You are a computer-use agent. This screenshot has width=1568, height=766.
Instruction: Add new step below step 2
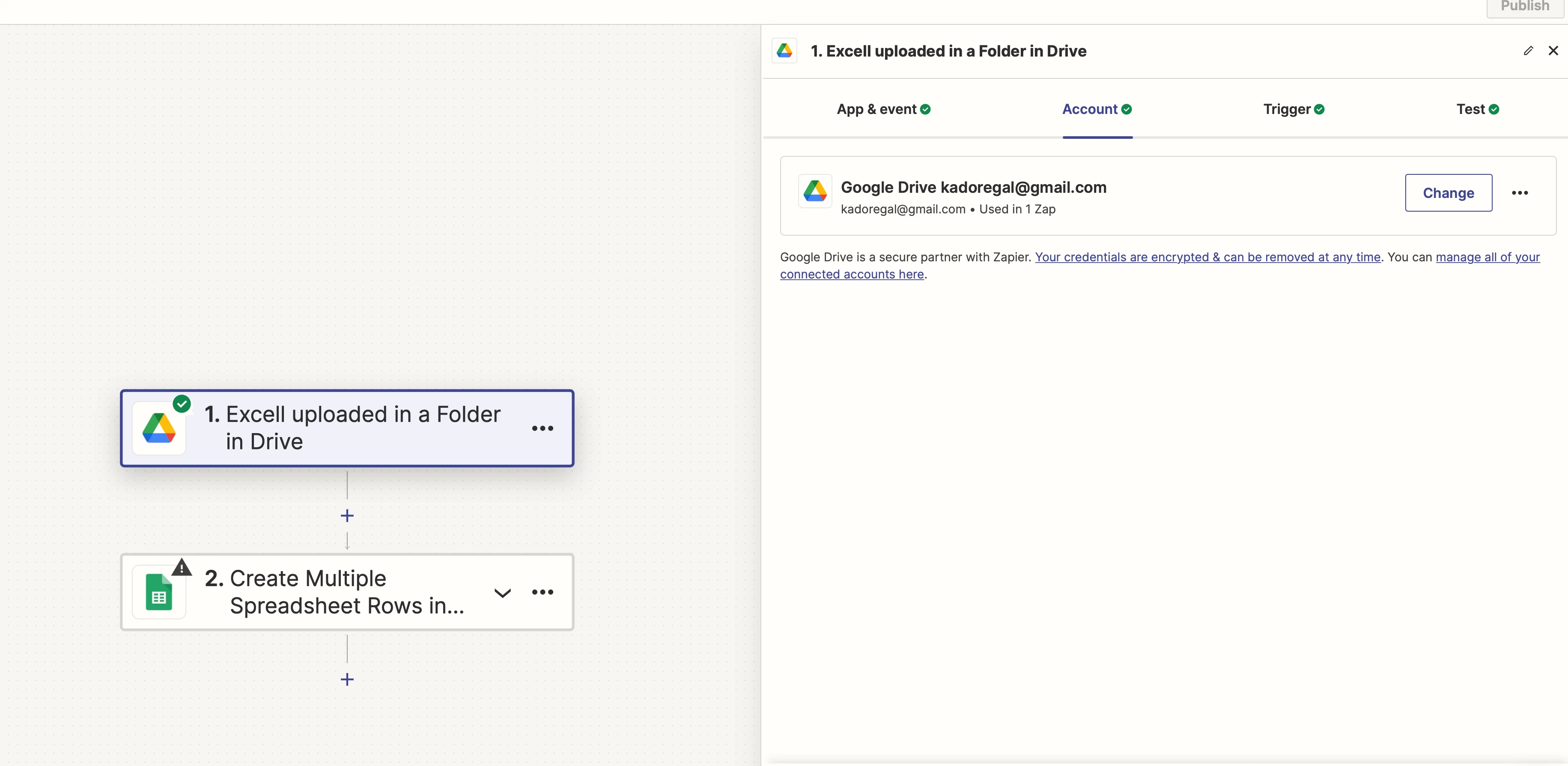[x=347, y=679]
